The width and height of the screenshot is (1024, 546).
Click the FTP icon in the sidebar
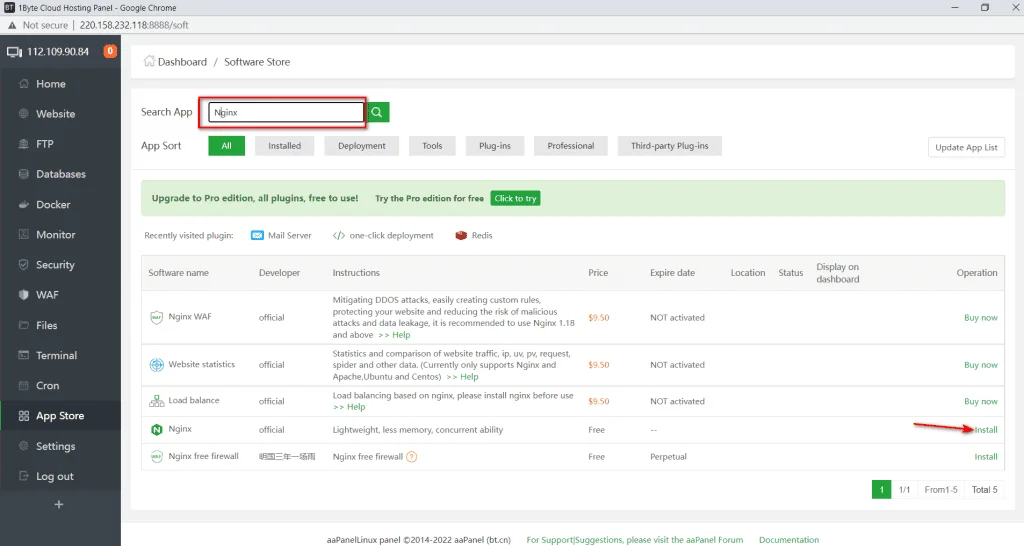click(24, 144)
